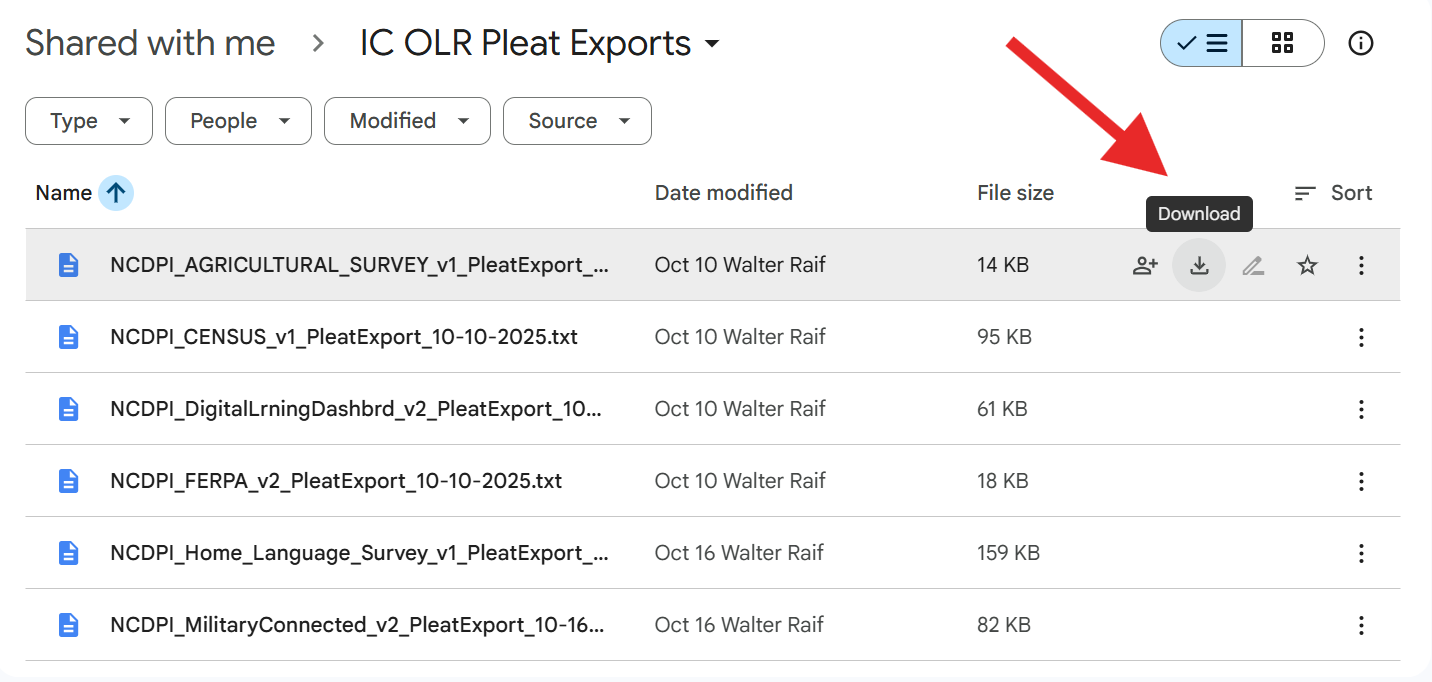1432x682 pixels.
Task: Open the IC OLR Pleat Exports folder menu
Action: (710, 44)
